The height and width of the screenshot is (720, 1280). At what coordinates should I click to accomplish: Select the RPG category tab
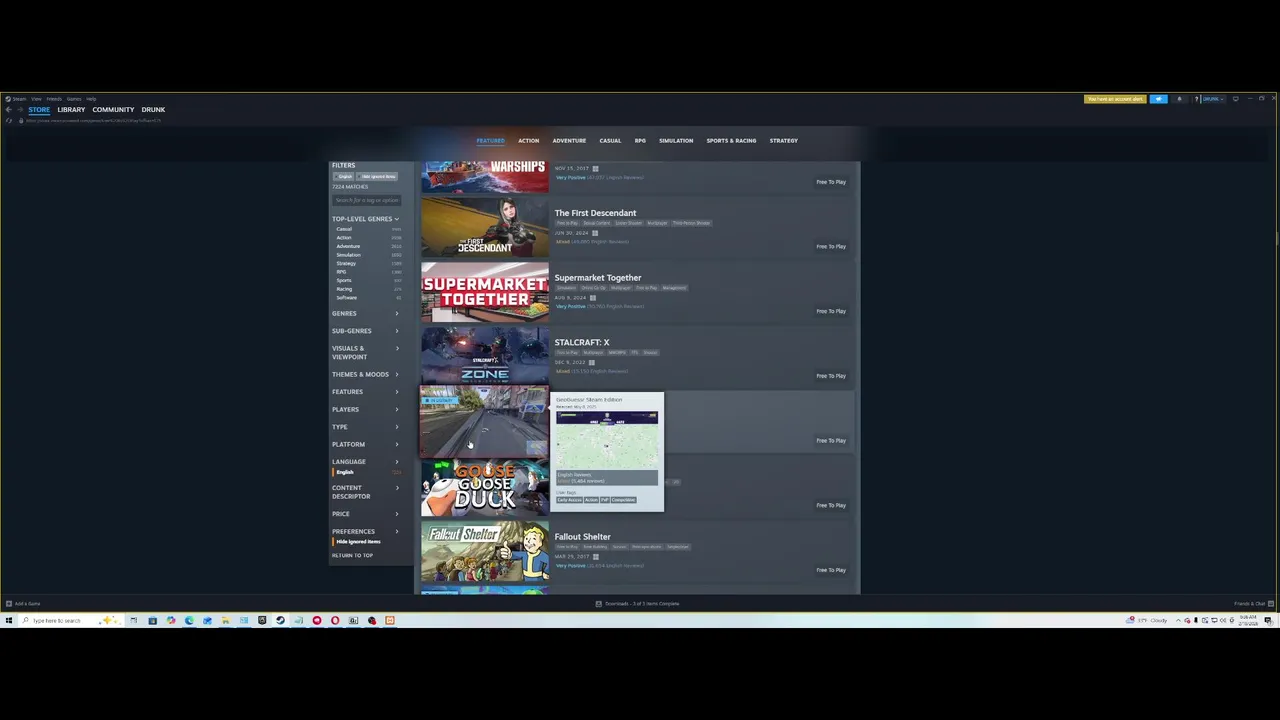tap(640, 141)
